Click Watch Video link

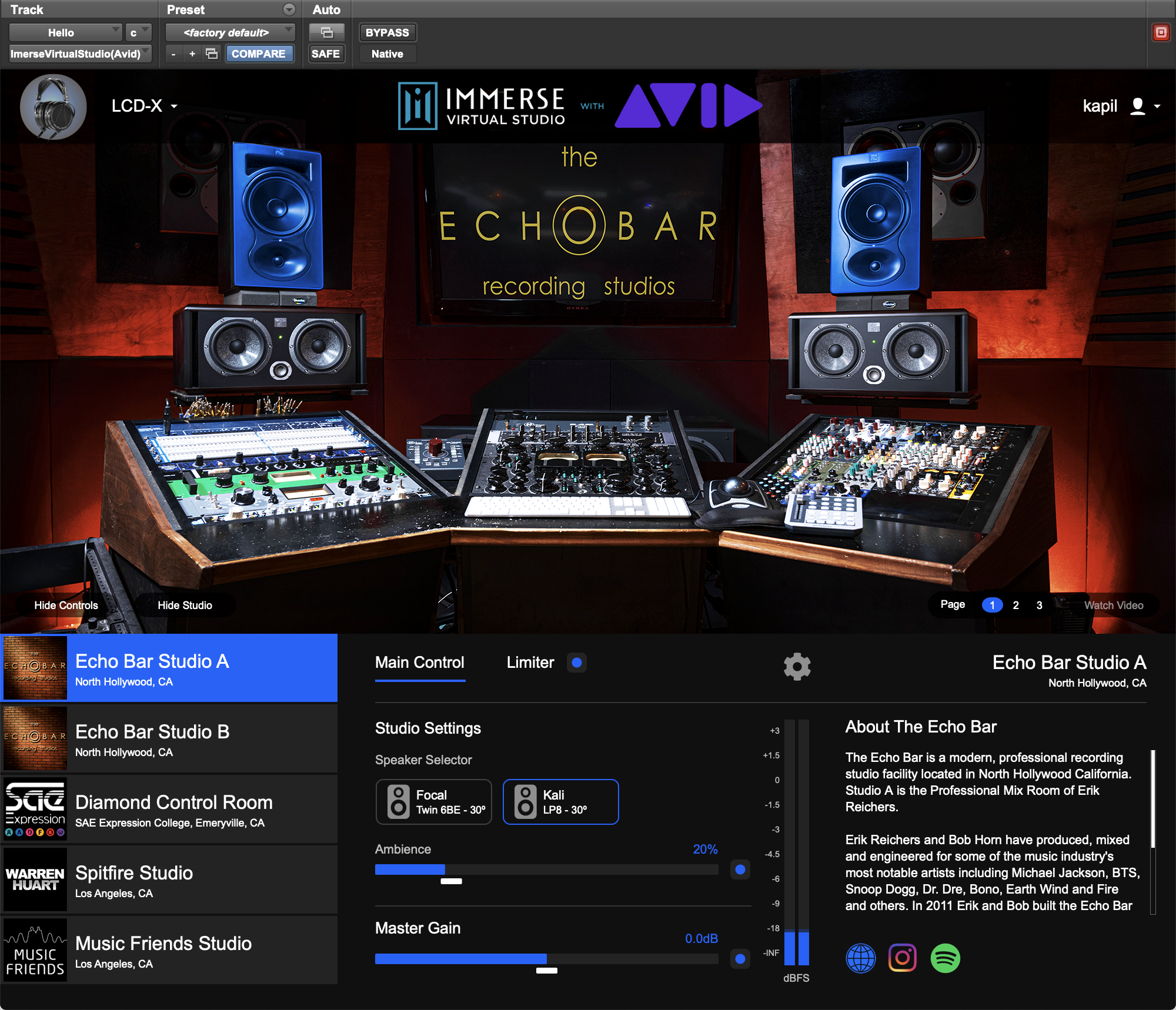click(1114, 605)
